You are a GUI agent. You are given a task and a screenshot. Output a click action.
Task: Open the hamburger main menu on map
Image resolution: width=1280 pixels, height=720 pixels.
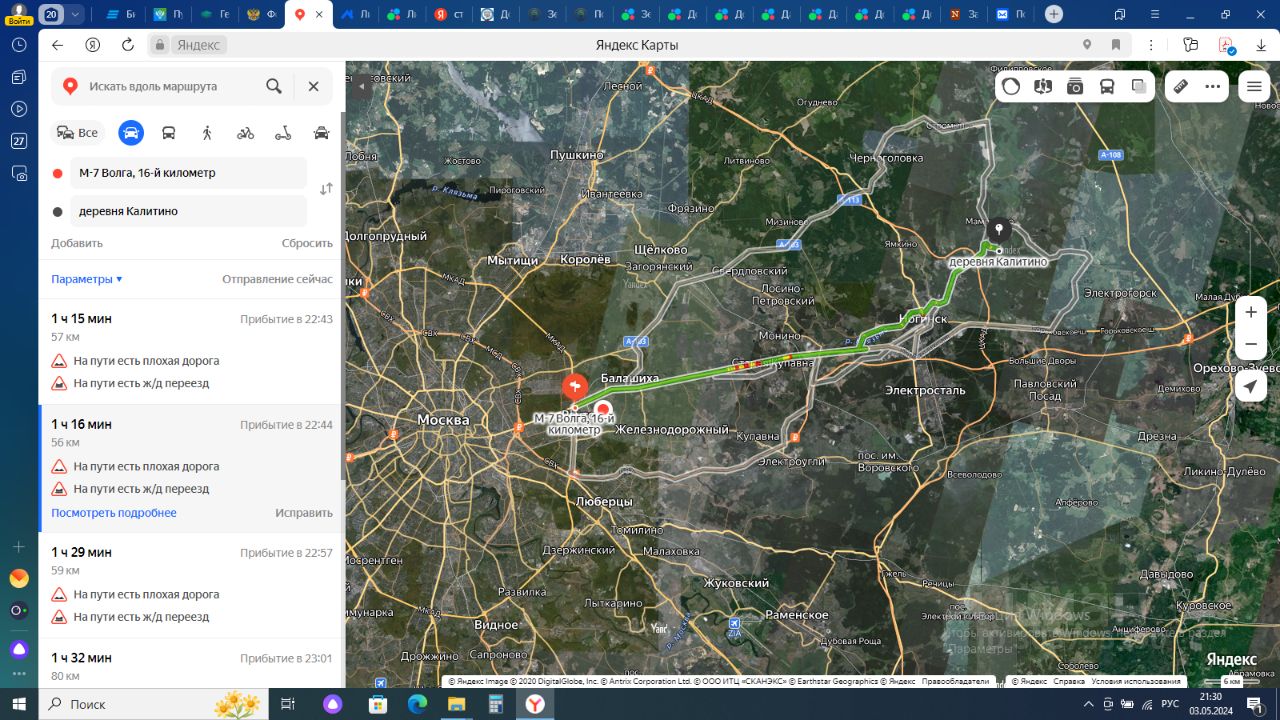click(x=1254, y=86)
